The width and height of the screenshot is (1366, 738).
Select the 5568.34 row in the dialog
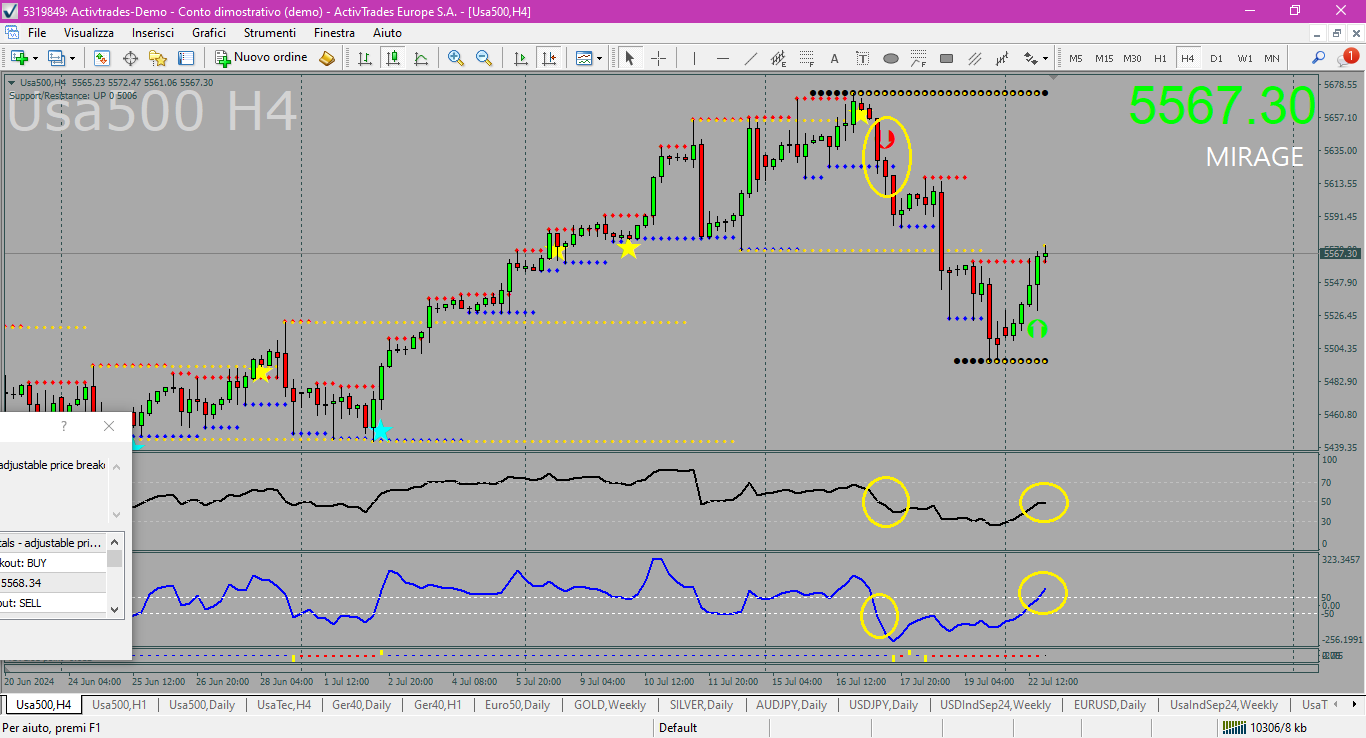(53, 583)
